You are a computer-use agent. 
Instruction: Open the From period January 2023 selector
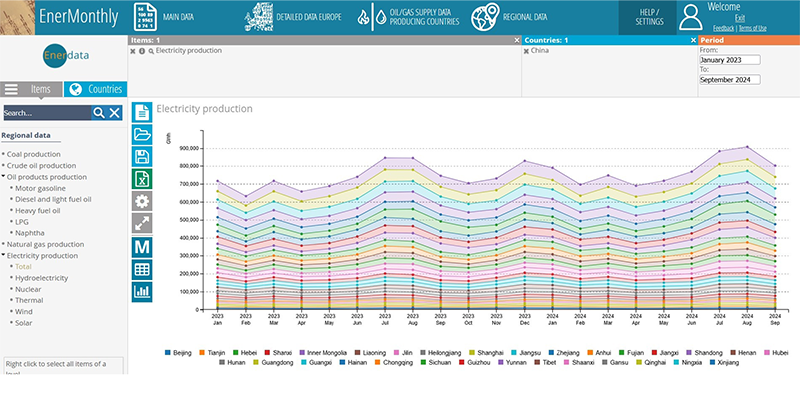pos(730,60)
